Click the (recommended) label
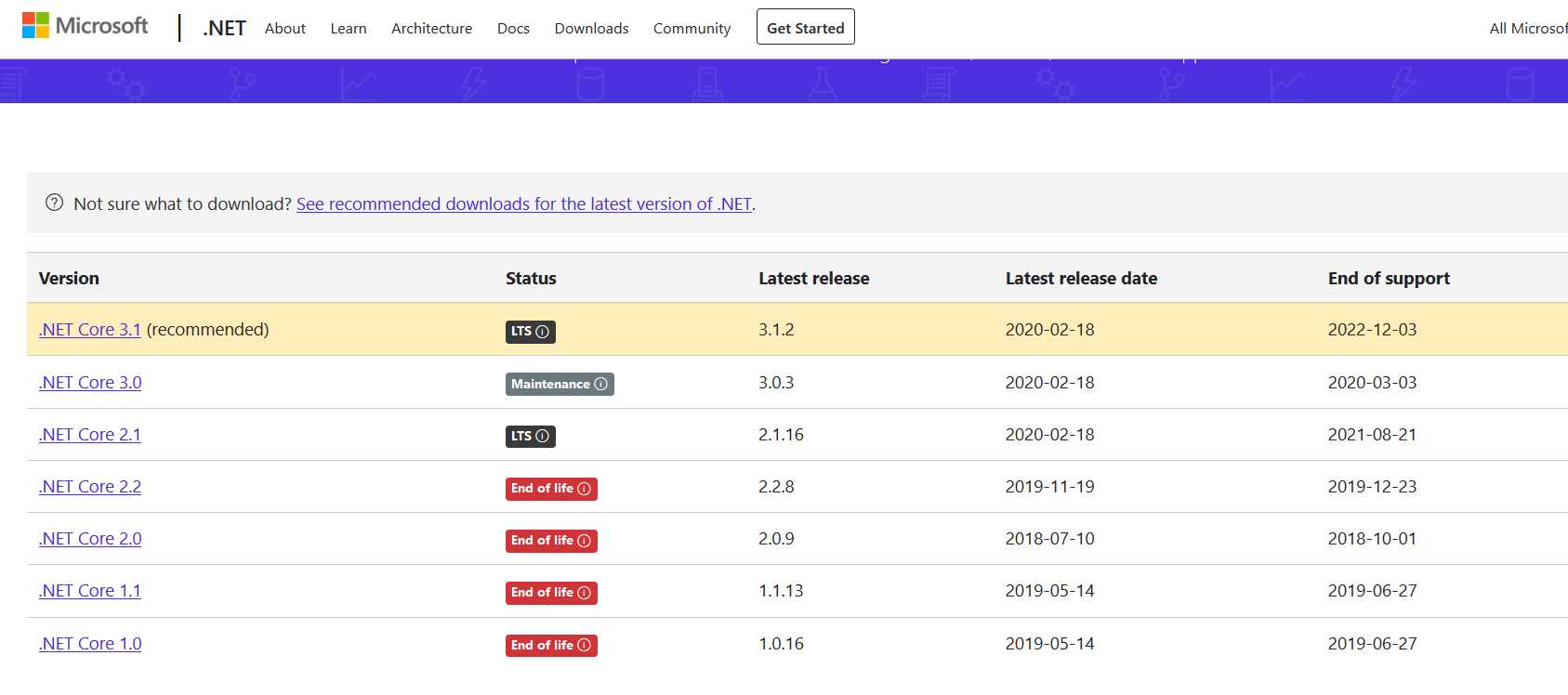Viewport: 1568px width, 695px height. (207, 329)
